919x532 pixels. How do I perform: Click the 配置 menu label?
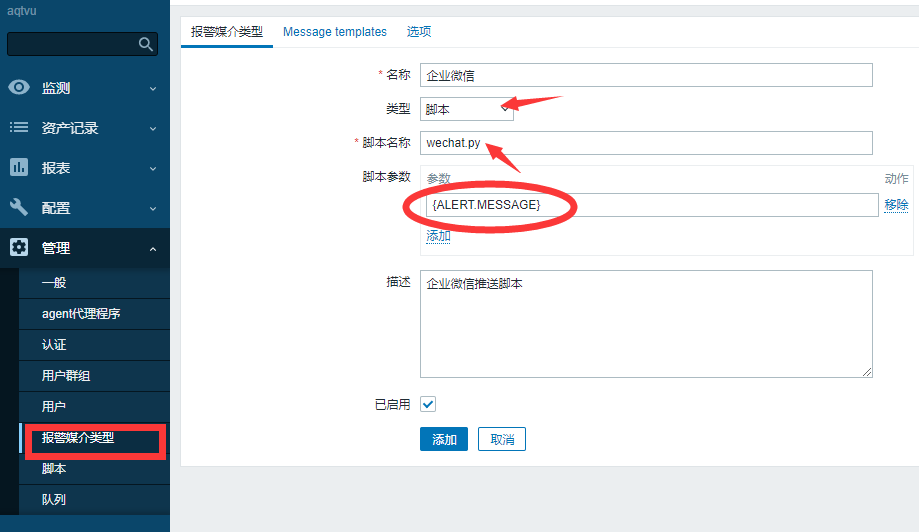point(56,208)
